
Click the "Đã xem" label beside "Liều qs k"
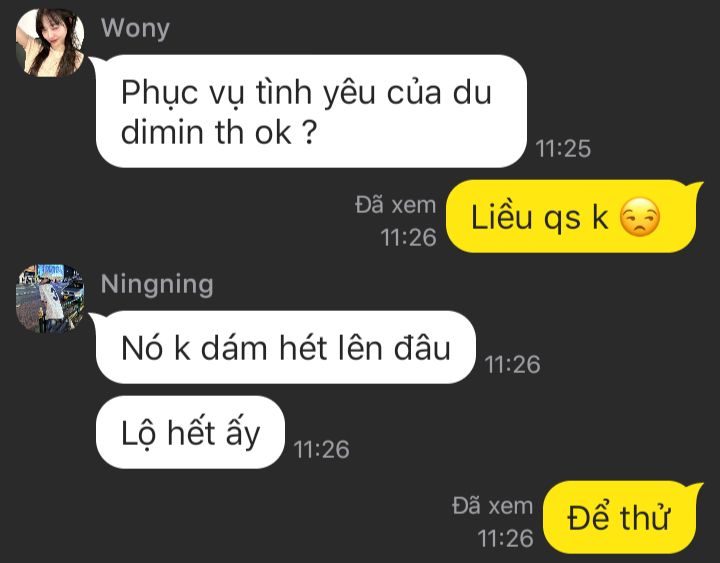(x=395, y=205)
